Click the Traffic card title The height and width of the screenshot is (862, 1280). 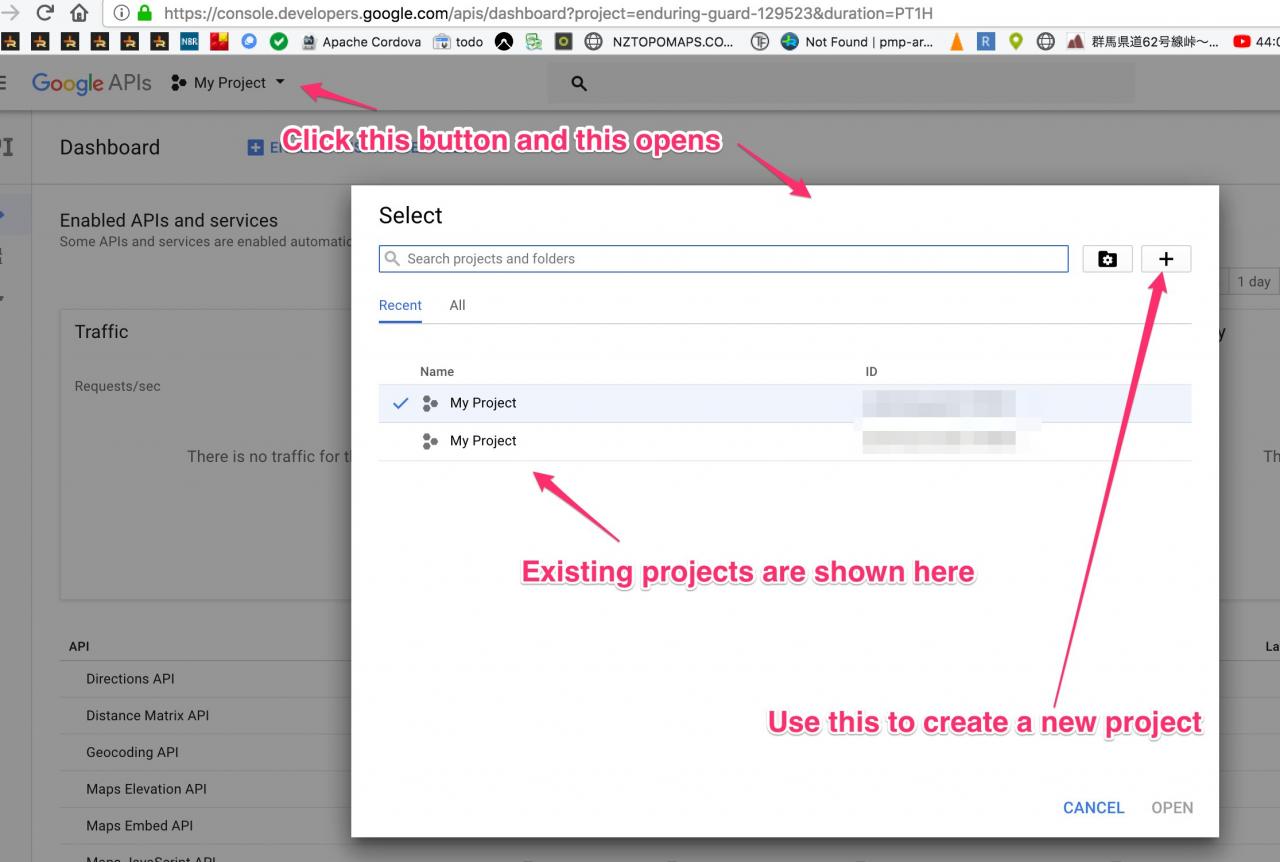point(102,331)
